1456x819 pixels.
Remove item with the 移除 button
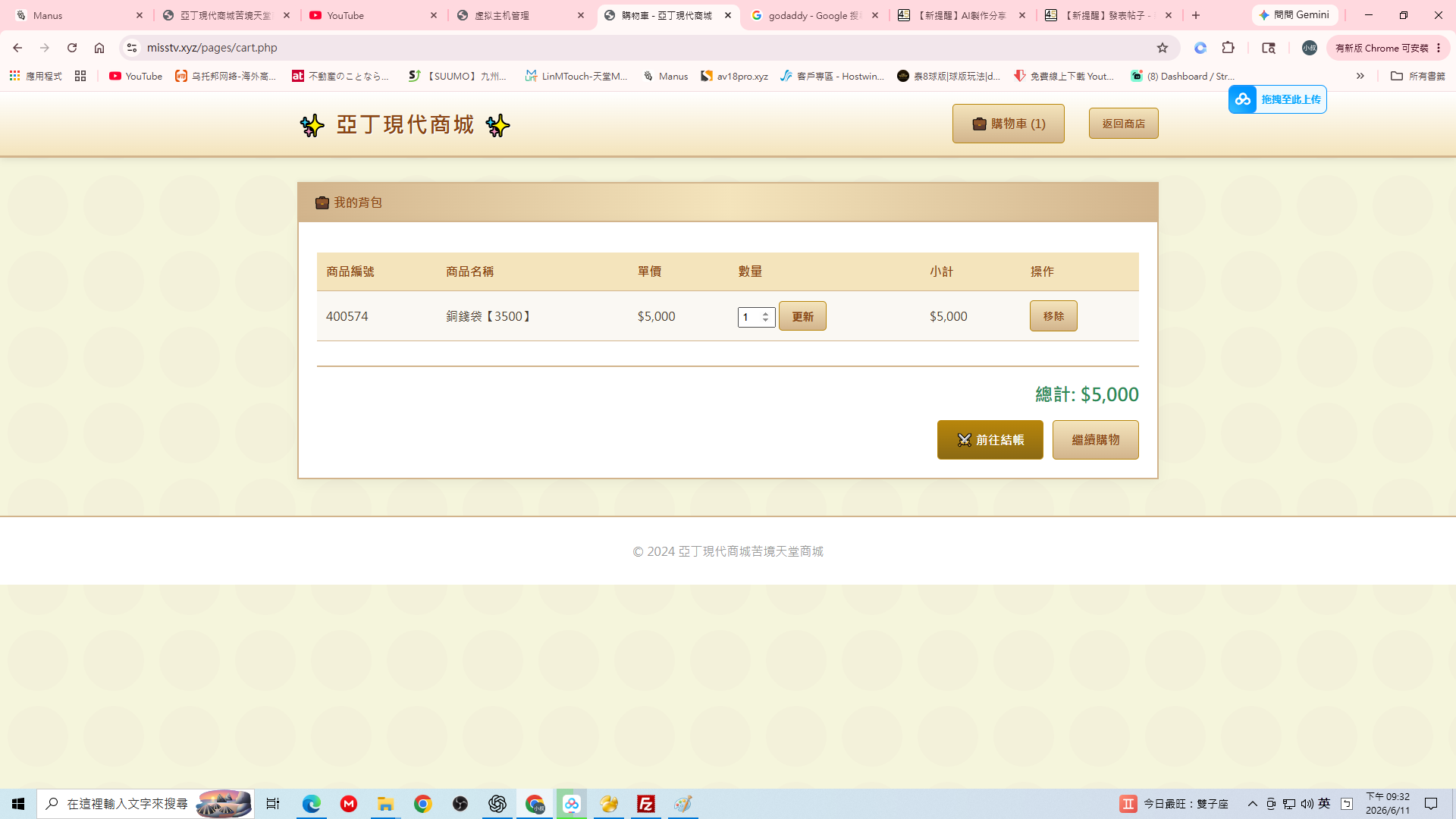pyautogui.click(x=1053, y=316)
